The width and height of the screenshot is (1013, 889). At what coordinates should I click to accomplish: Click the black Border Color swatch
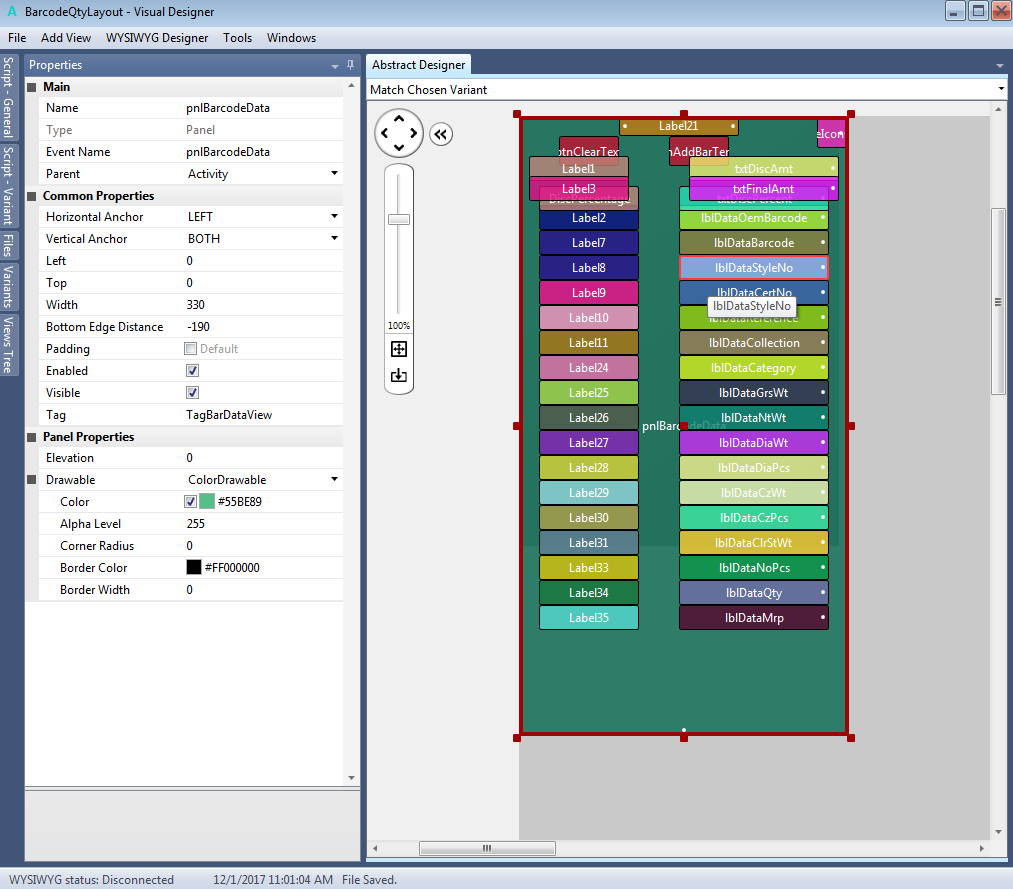194,568
